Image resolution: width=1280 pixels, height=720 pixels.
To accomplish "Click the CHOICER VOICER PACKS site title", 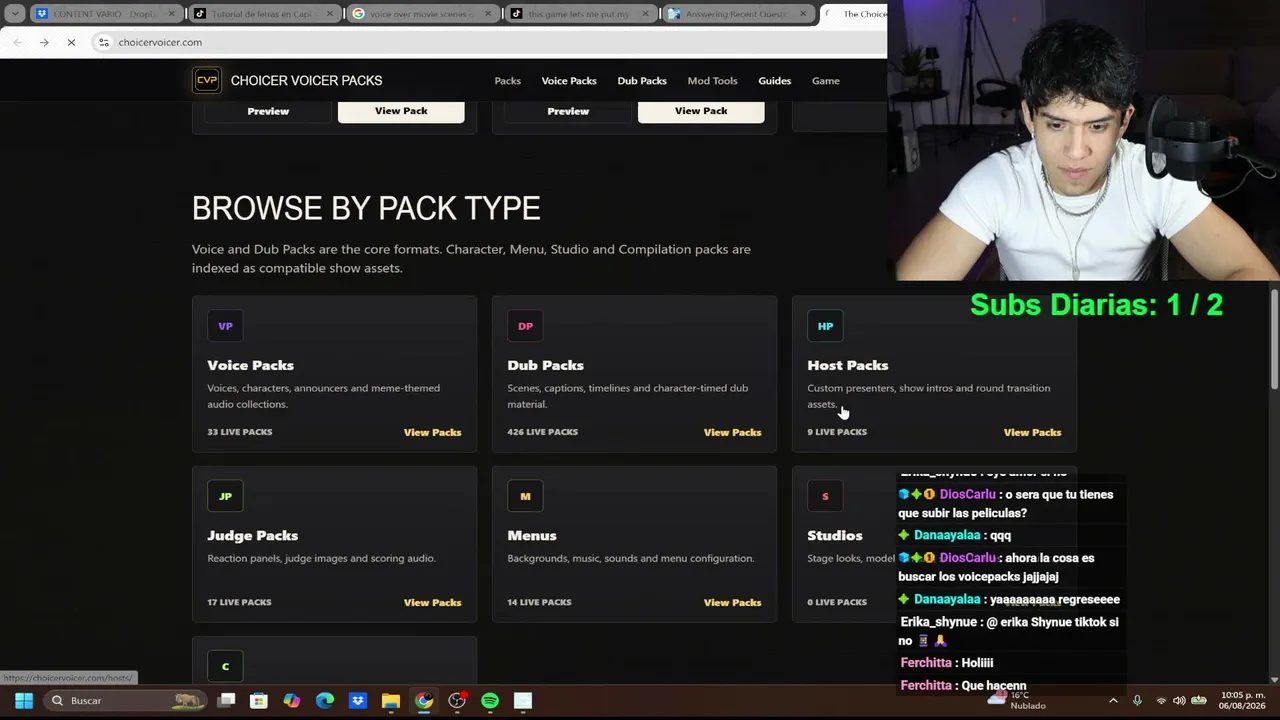I will (306, 81).
